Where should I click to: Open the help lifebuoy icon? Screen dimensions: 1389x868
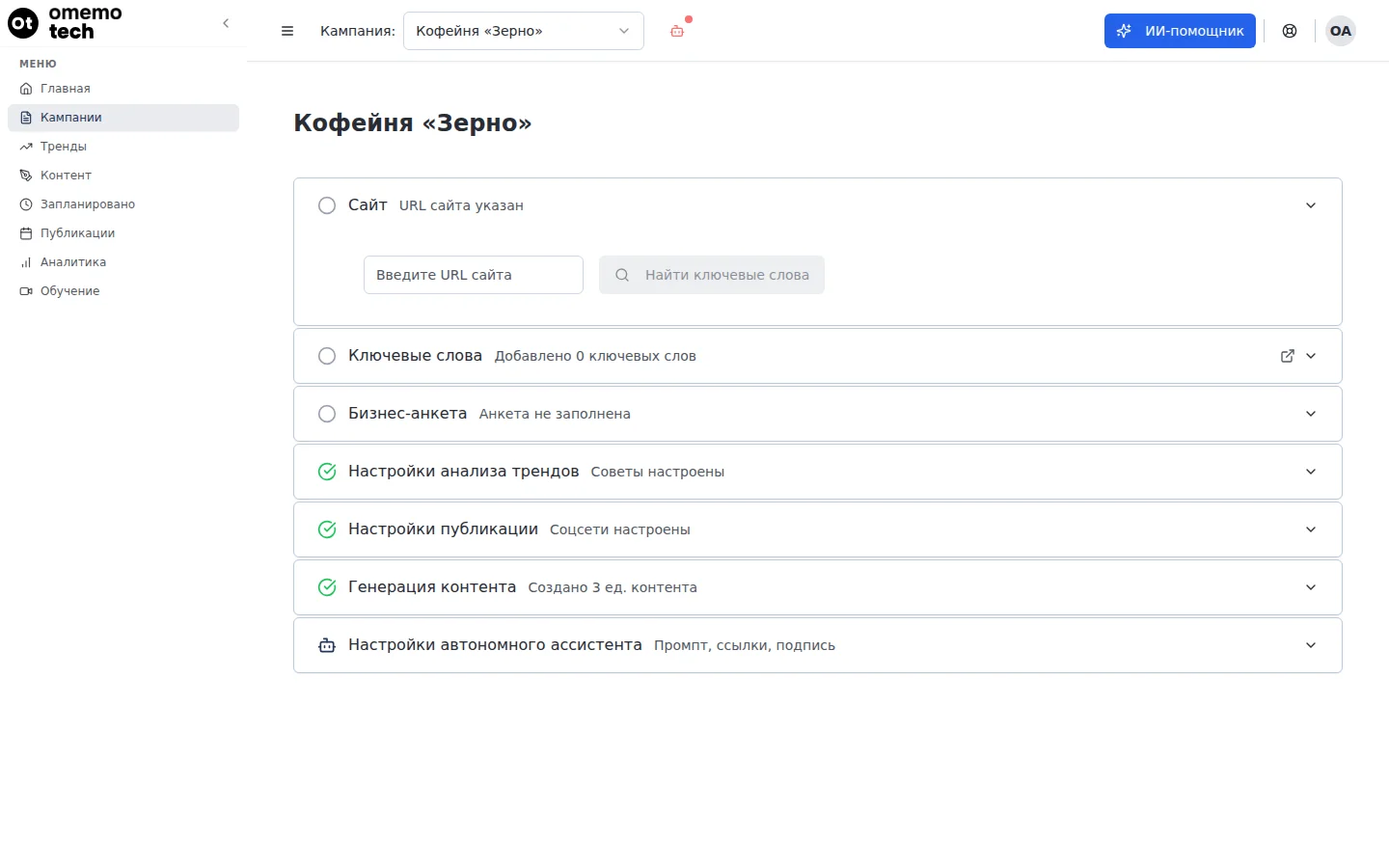pyautogui.click(x=1290, y=31)
